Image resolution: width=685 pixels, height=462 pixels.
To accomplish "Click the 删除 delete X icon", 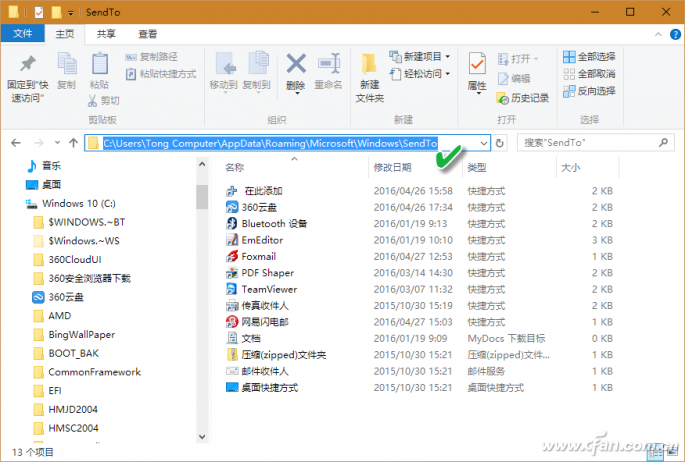I will click(296, 64).
